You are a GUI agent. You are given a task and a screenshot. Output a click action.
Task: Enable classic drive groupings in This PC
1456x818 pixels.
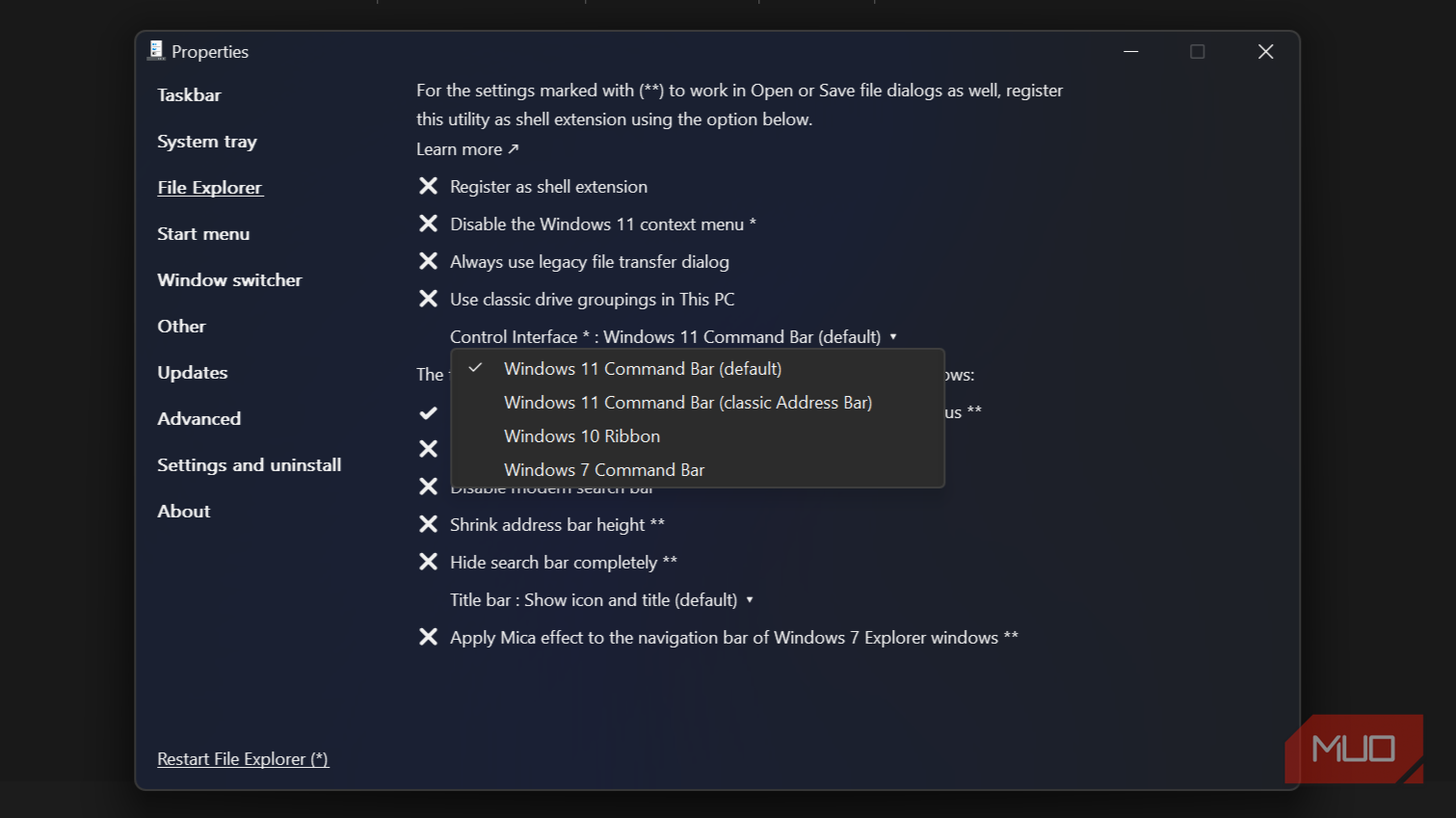click(x=429, y=299)
